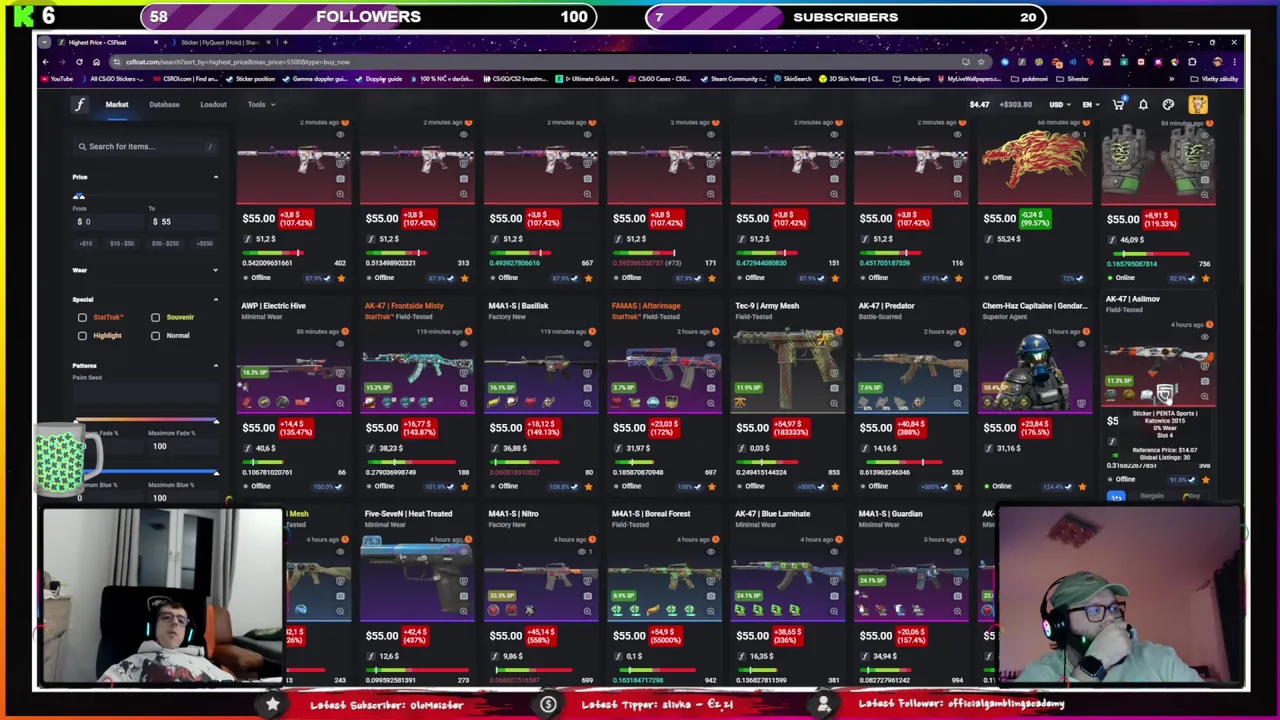The width and height of the screenshot is (1280, 720).
Task: Click the browser back arrow
Action: (x=45, y=62)
